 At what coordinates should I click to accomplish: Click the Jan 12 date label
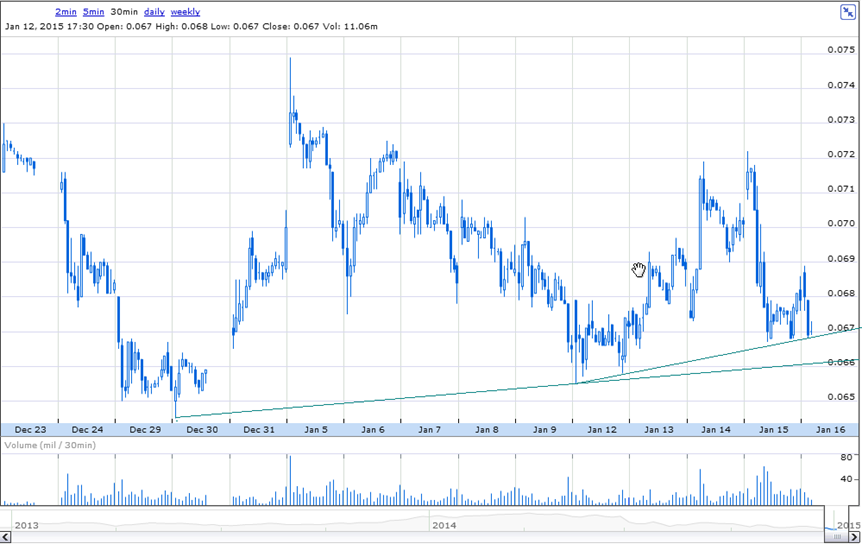click(x=602, y=430)
